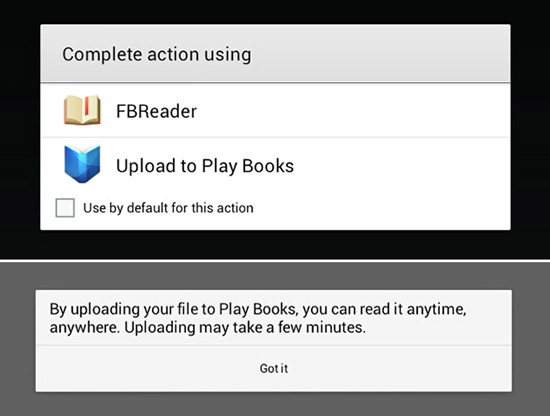The image size is (550, 416).
Task: Click blank space in the Upload to Play Books row
Action: point(402,166)
